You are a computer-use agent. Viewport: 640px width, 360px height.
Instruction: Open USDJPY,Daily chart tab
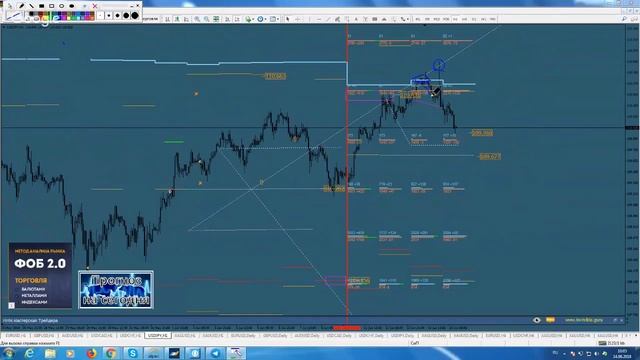tap(402, 336)
